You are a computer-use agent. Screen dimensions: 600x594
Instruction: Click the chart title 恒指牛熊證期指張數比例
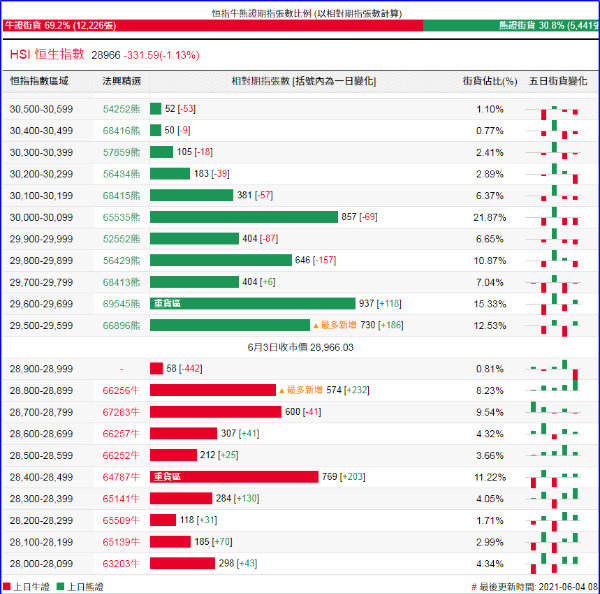[x=307, y=13]
